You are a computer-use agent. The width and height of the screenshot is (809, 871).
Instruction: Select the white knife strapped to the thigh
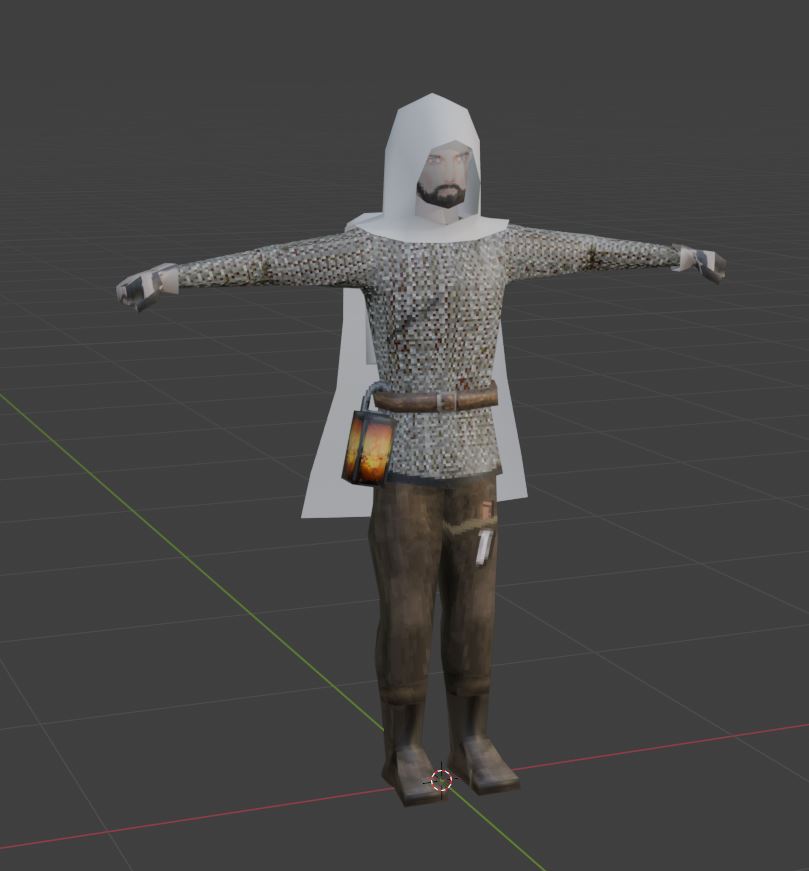[483, 547]
